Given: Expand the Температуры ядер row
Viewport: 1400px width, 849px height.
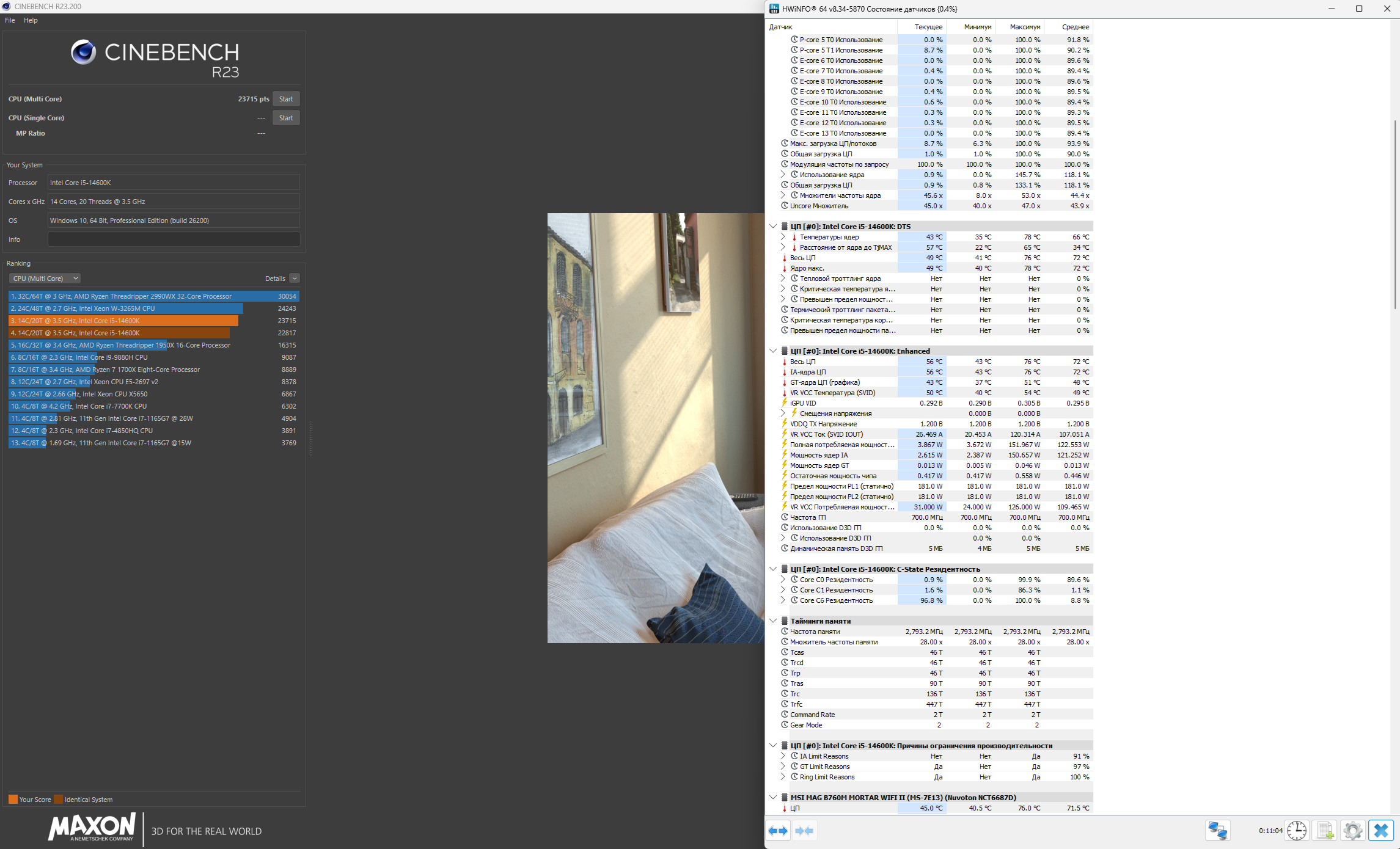Looking at the screenshot, I should (x=783, y=237).
